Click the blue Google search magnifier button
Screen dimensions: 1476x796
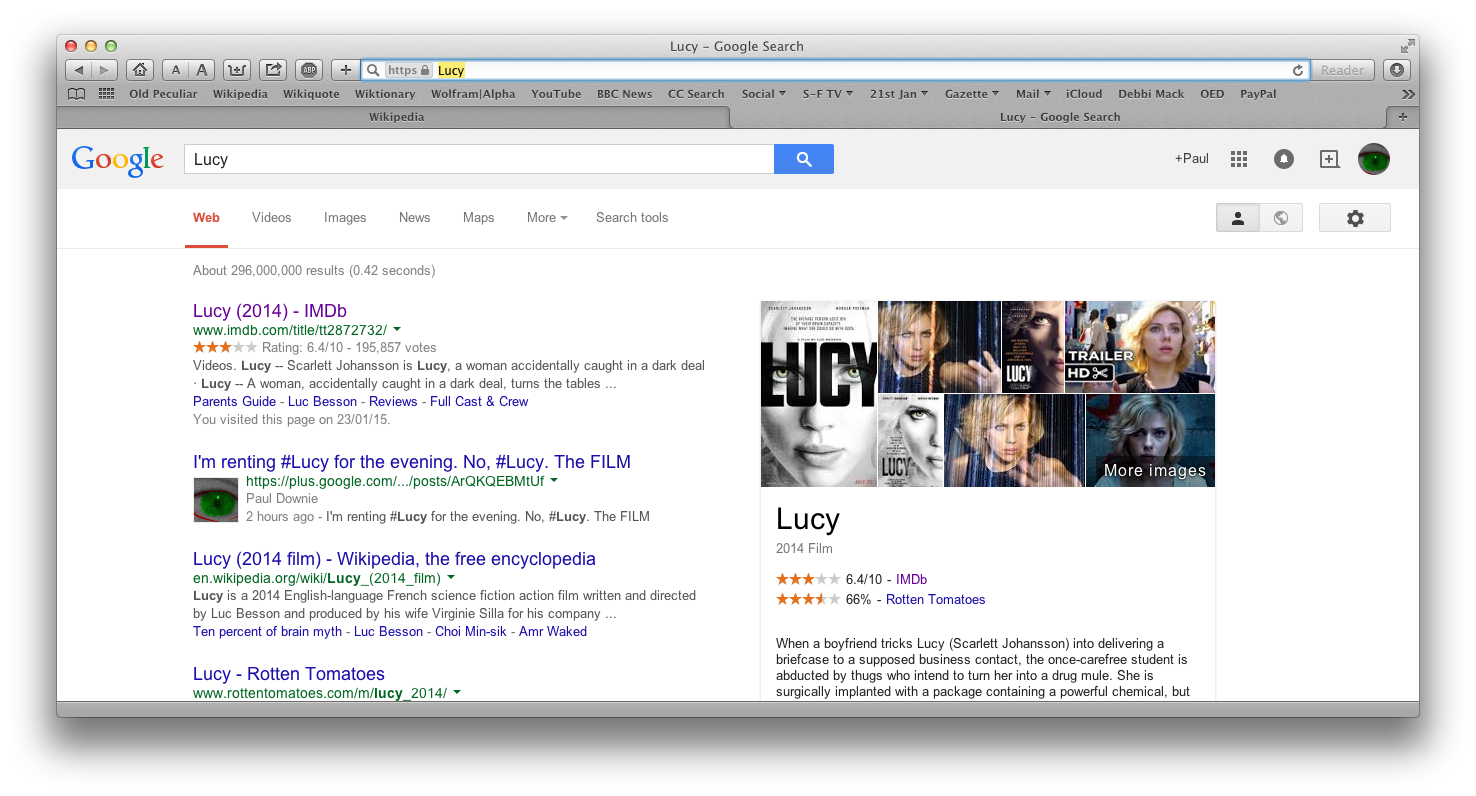coord(804,159)
